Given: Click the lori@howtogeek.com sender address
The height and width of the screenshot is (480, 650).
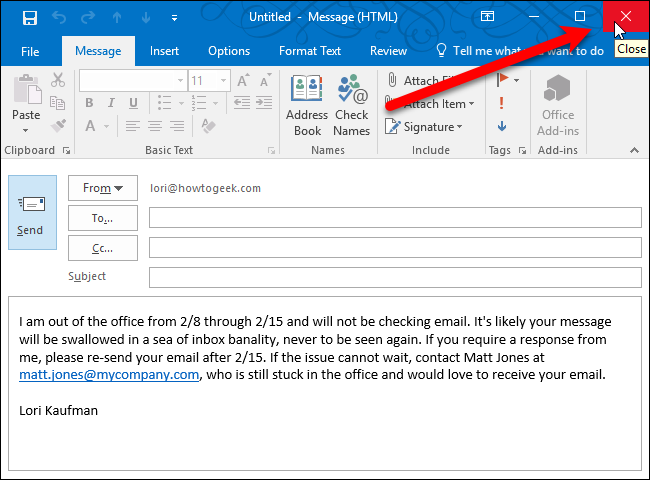Looking at the screenshot, I should (205, 188).
